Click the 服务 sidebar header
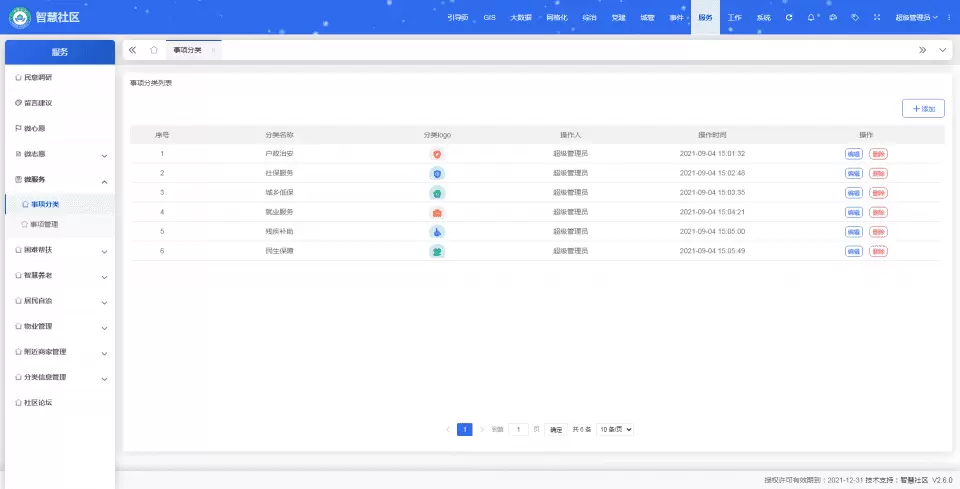960x489 pixels. 59,52
